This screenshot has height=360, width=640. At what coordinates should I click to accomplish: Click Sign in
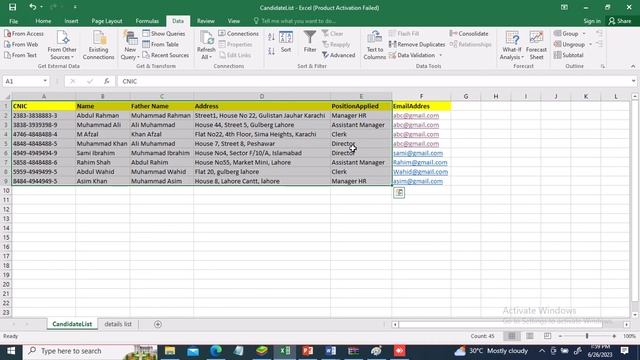click(592, 21)
